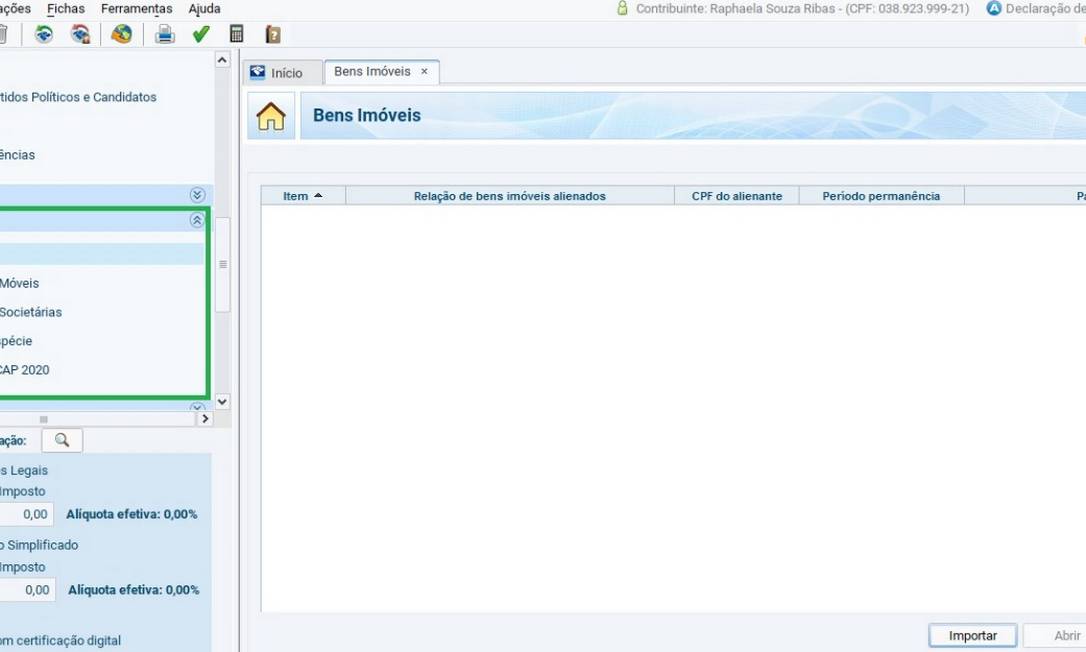Click the help book icon
This screenshot has height=652, width=1086.
272,34
